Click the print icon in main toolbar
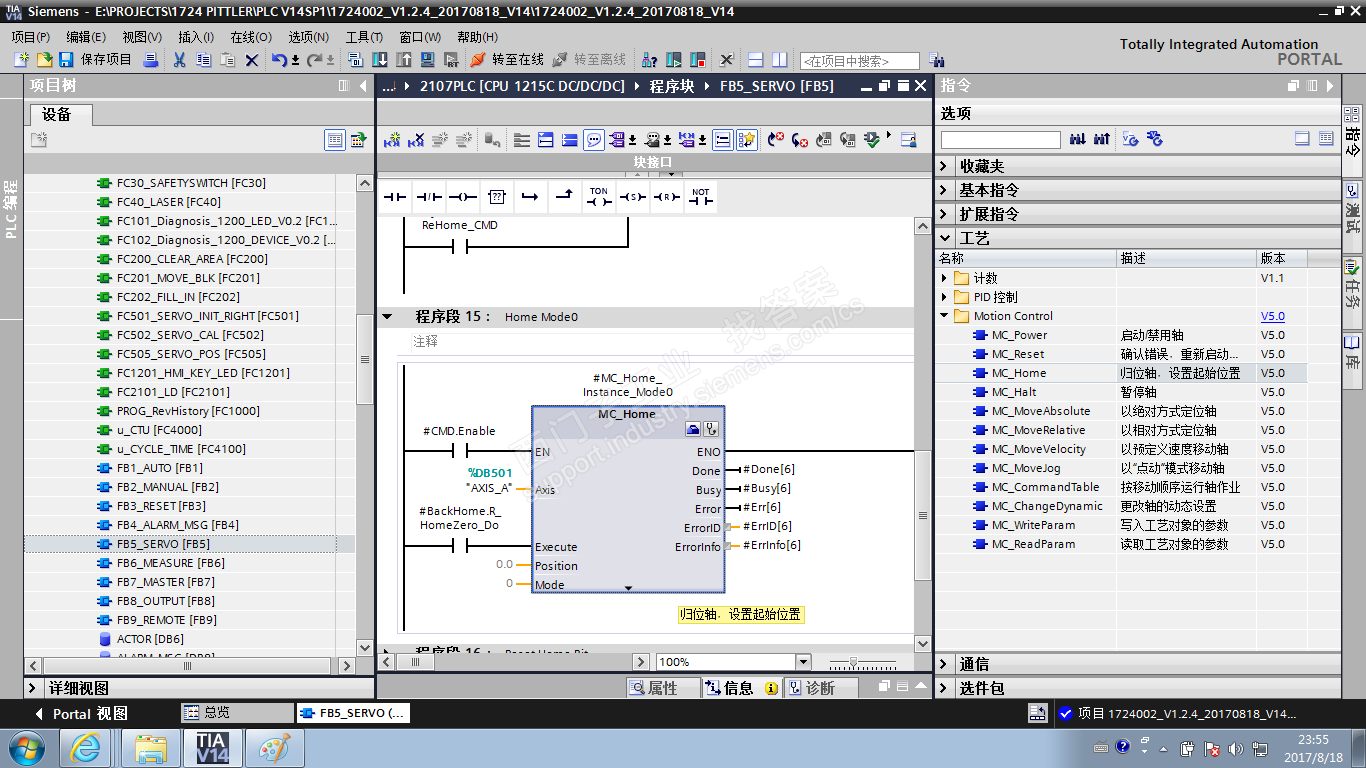 point(150,60)
